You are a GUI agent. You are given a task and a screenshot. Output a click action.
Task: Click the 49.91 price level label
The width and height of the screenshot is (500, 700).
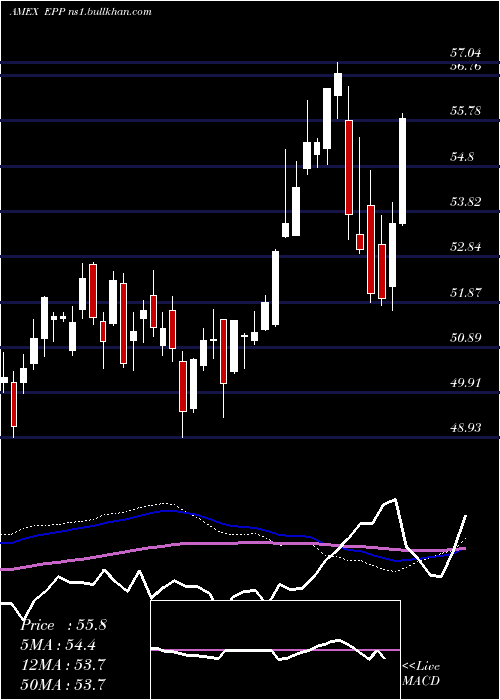point(466,383)
